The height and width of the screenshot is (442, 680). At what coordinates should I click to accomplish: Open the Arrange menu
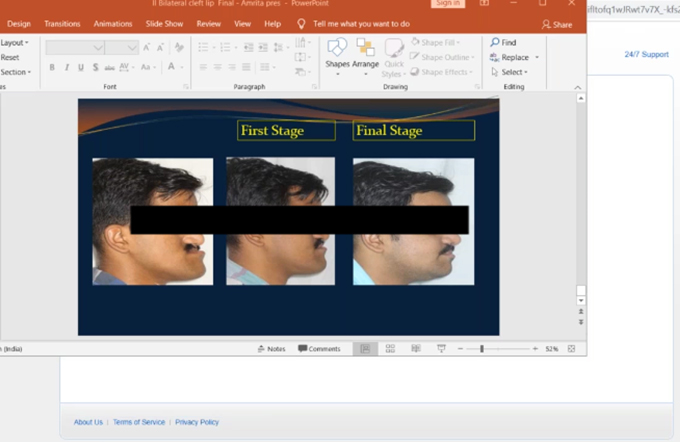tap(366, 56)
